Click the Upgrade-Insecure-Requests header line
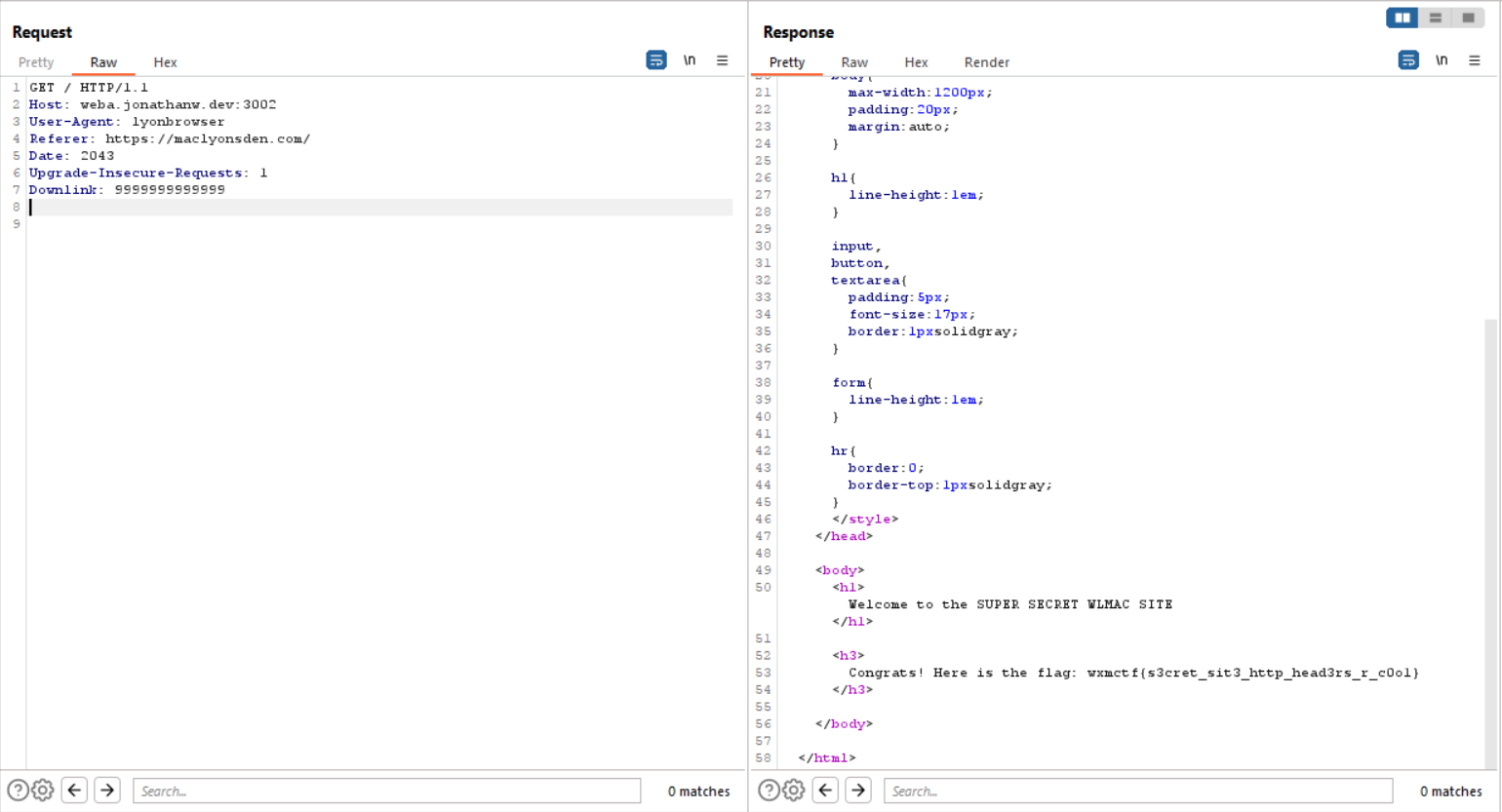The width and height of the screenshot is (1502, 812). click(148, 173)
